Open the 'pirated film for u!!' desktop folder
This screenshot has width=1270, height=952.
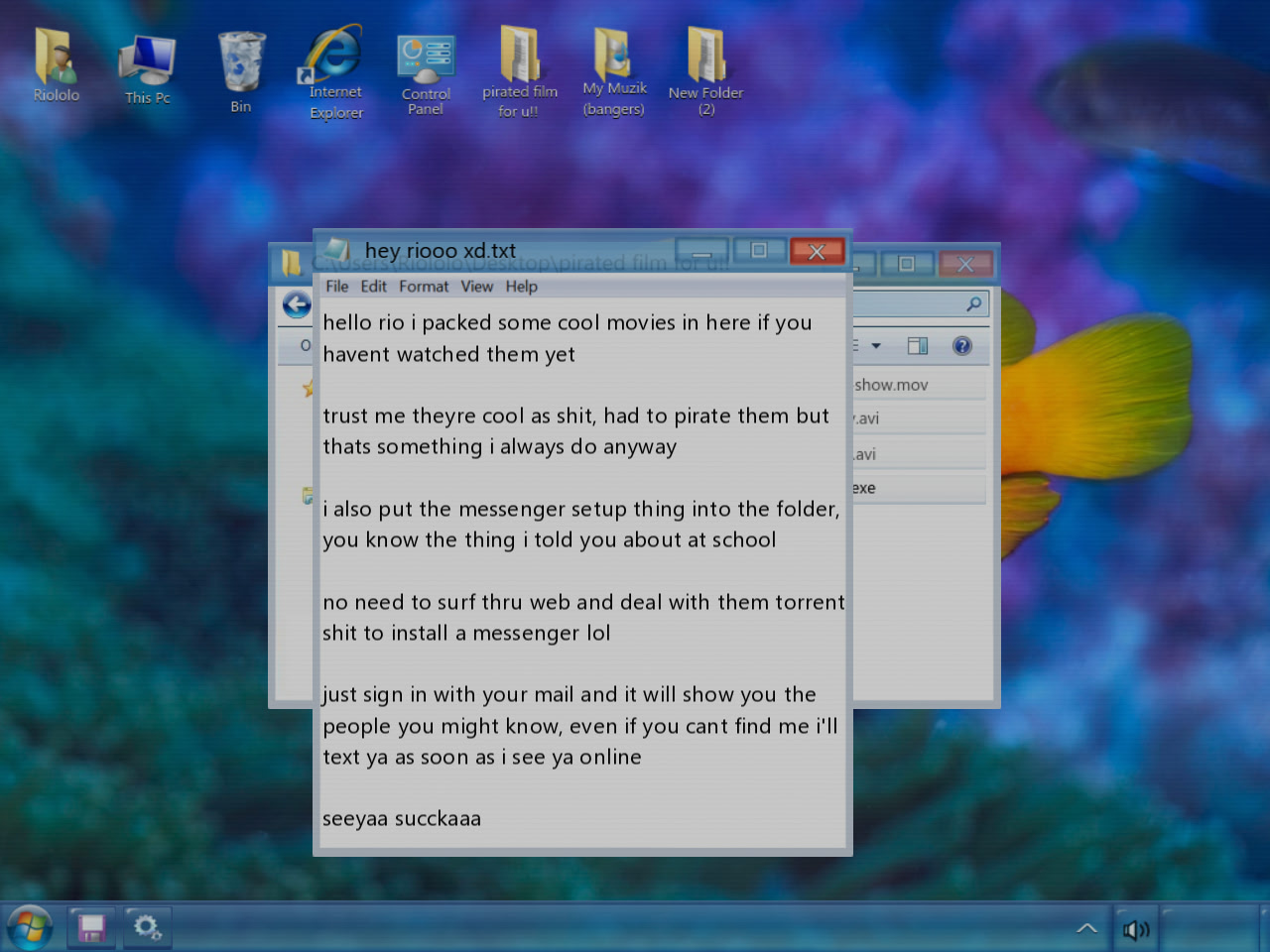click(519, 69)
